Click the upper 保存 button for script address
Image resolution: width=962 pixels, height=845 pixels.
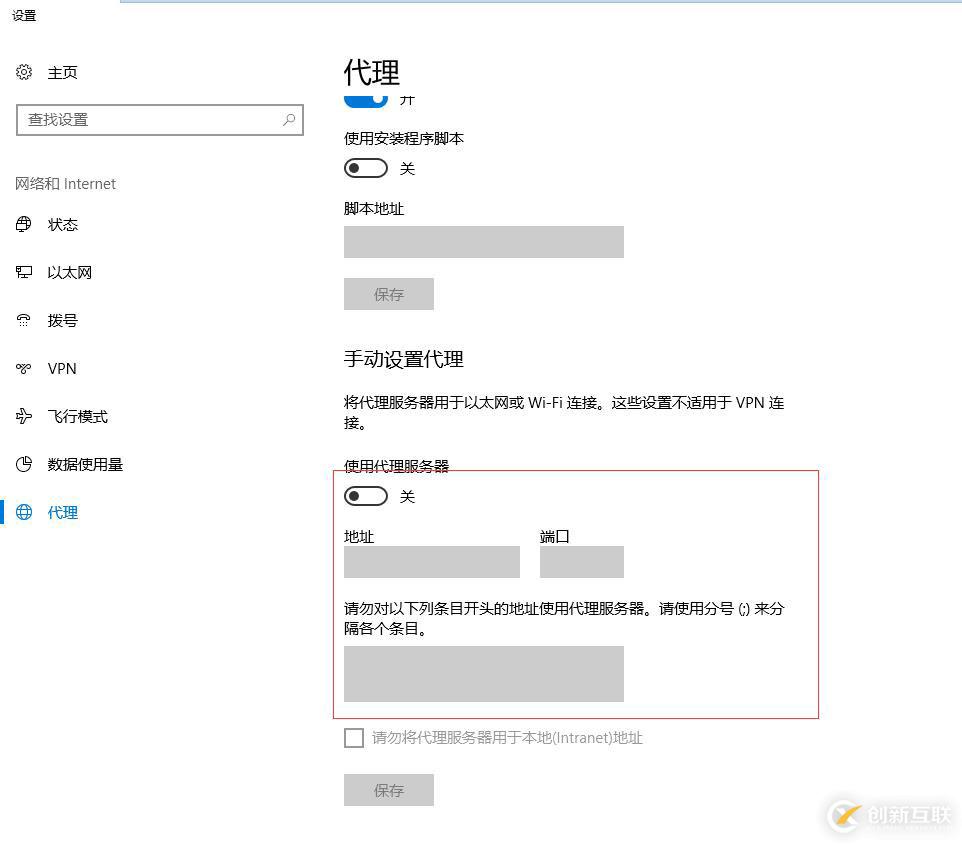point(388,294)
